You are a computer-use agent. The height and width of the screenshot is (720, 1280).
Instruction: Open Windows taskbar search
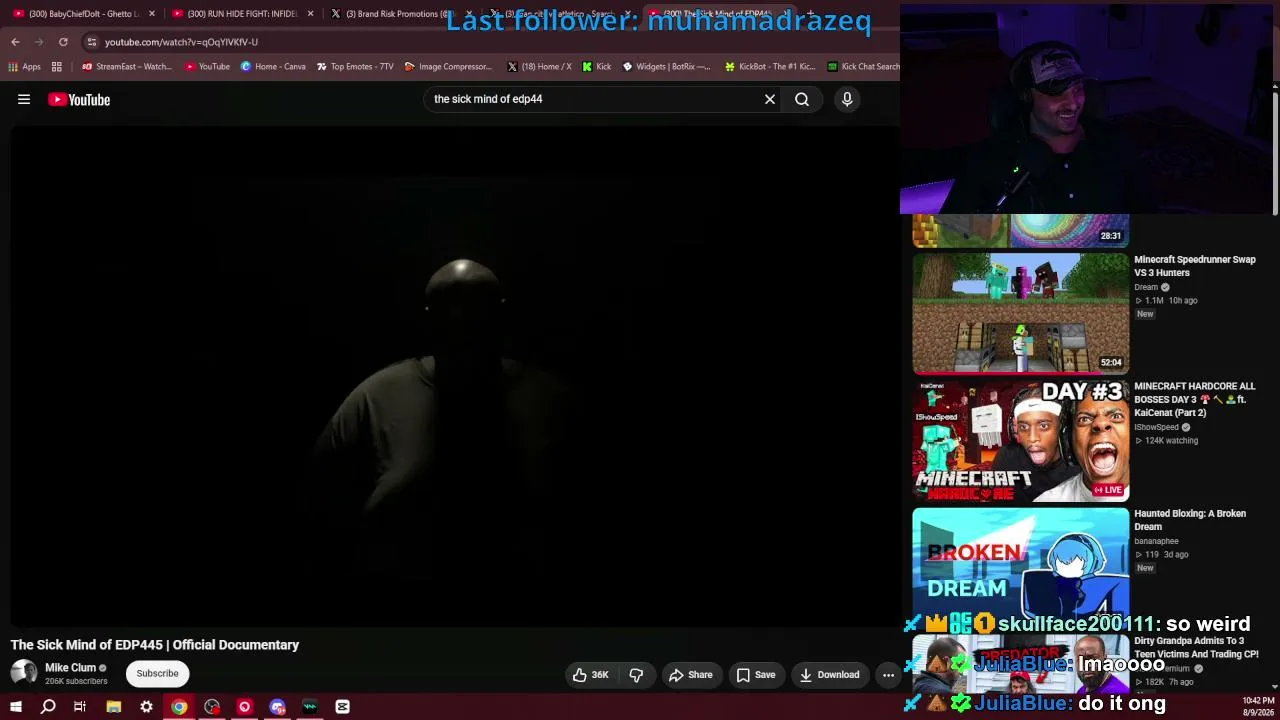[x=48, y=707]
